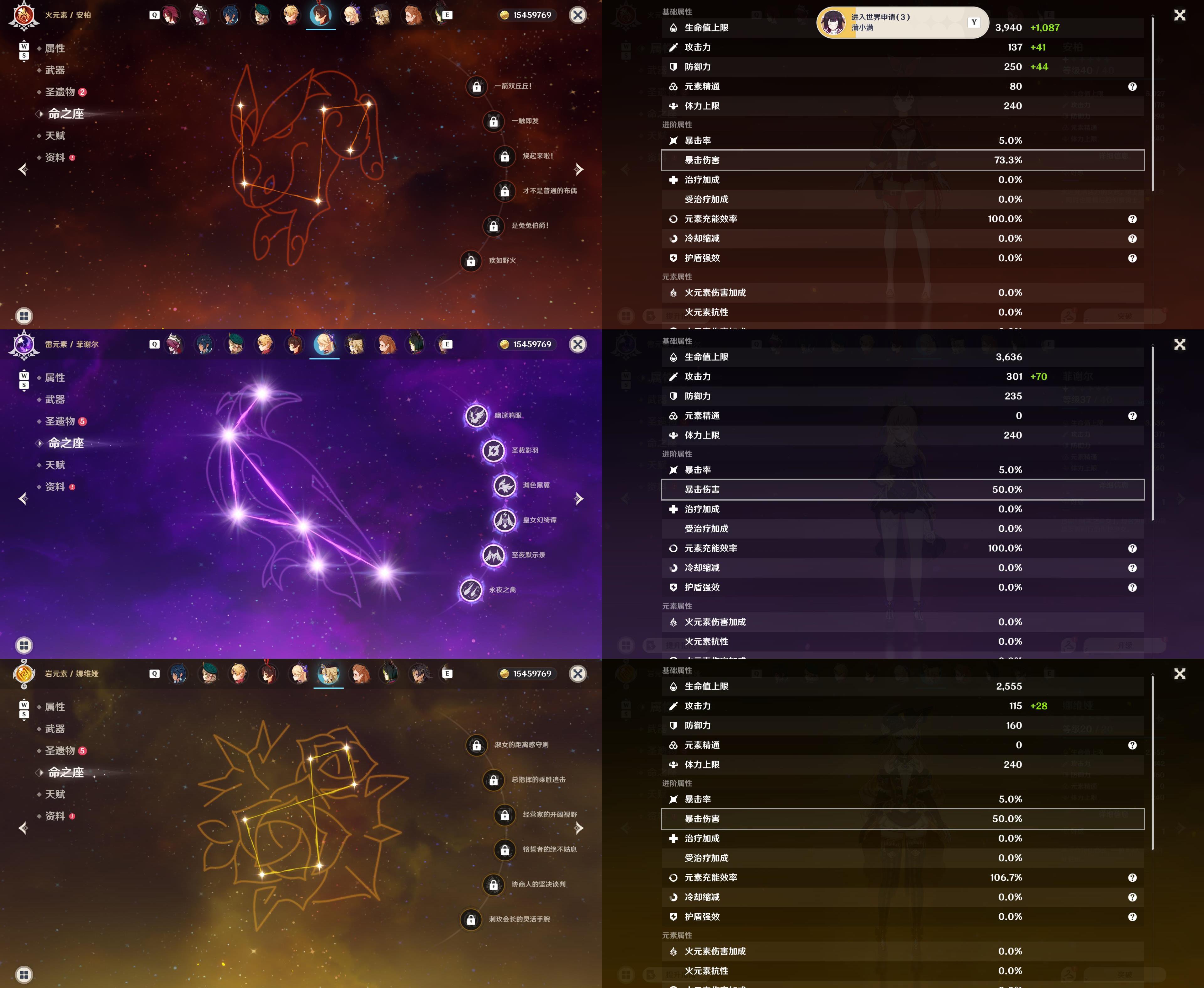Switch to 武器 tab on 安柏 screen

[x=55, y=70]
